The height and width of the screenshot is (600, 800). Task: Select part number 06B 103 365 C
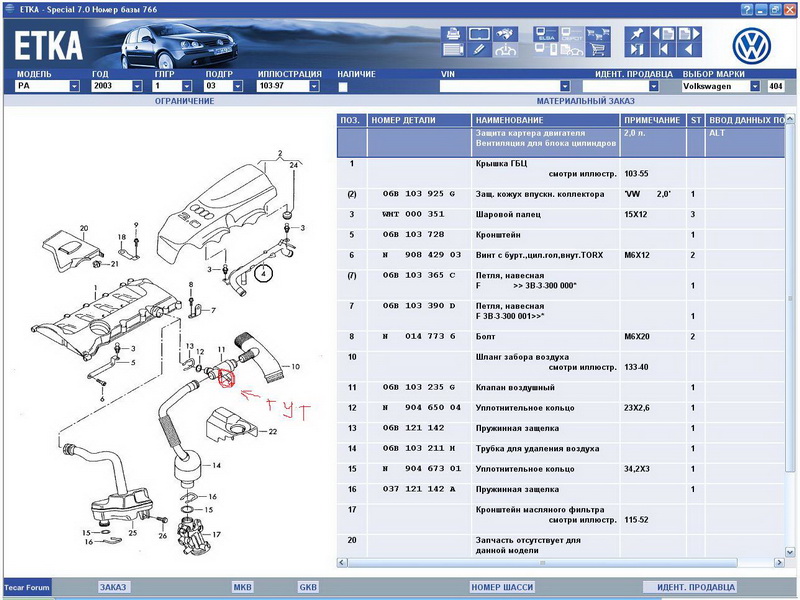(x=419, y=275)
